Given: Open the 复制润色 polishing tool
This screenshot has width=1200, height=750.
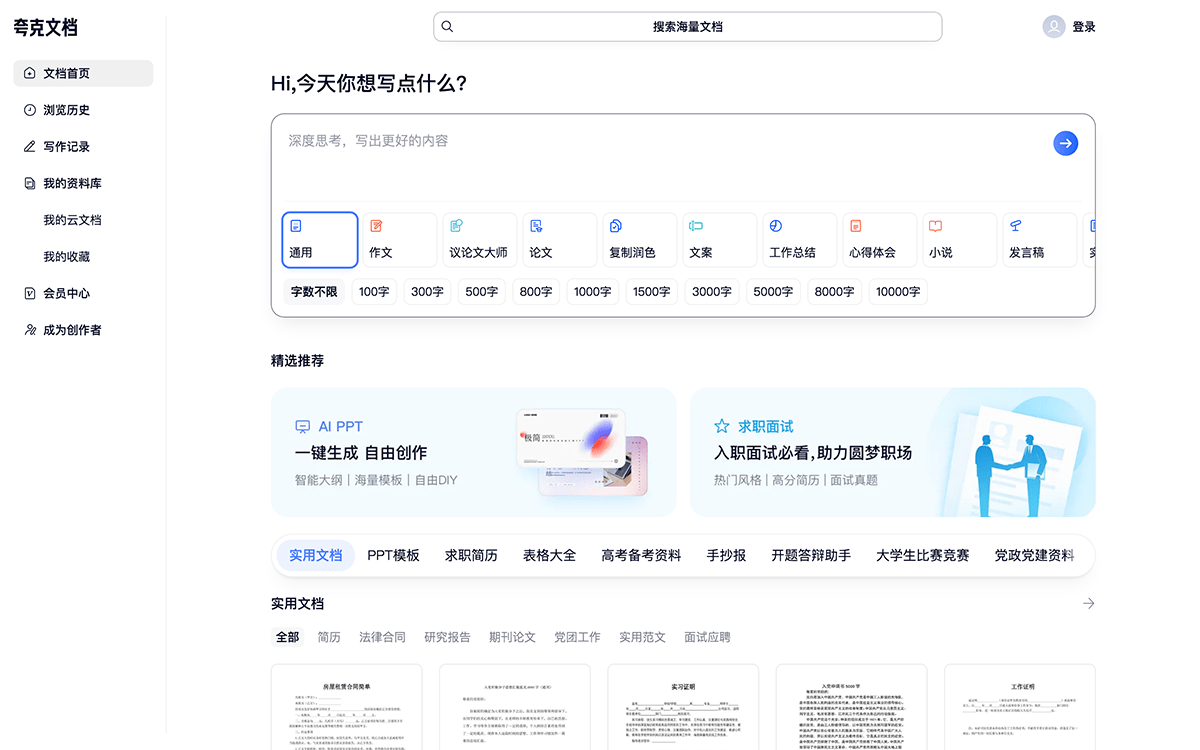Looking at the screenshot, I should click(x=639, y=239).
